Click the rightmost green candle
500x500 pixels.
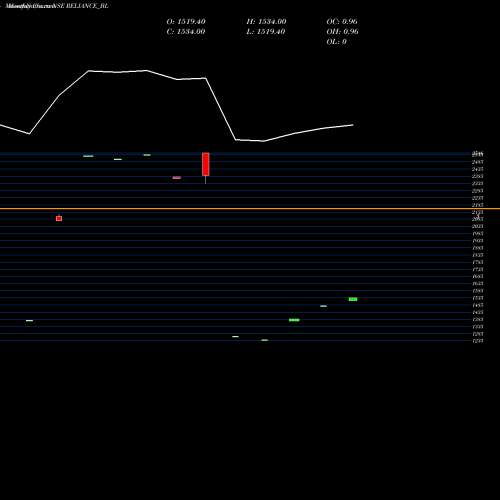pos(353,299)
